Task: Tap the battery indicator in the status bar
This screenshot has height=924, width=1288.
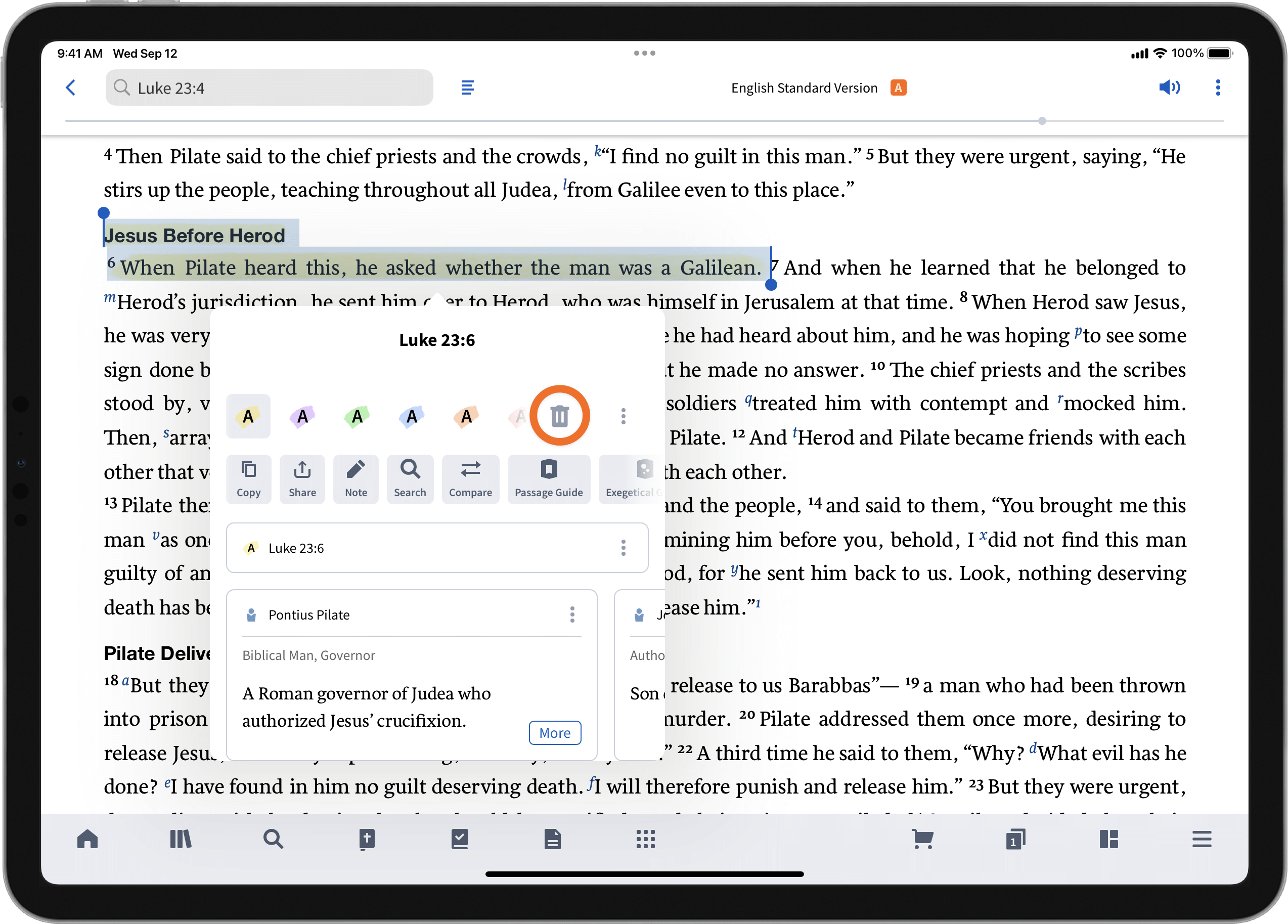Action: point(1220,54)
